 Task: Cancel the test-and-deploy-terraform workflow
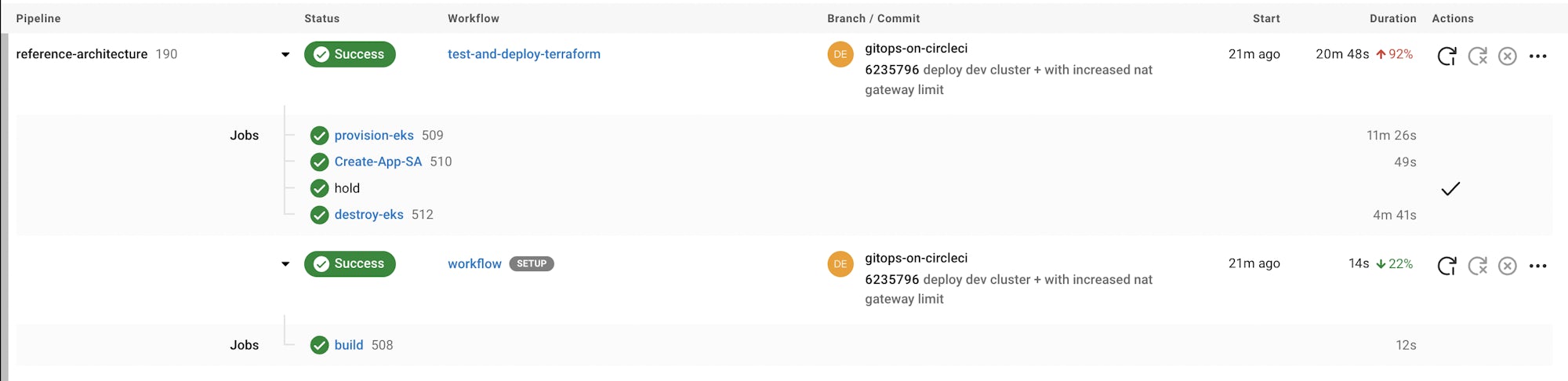(1507, 56)
